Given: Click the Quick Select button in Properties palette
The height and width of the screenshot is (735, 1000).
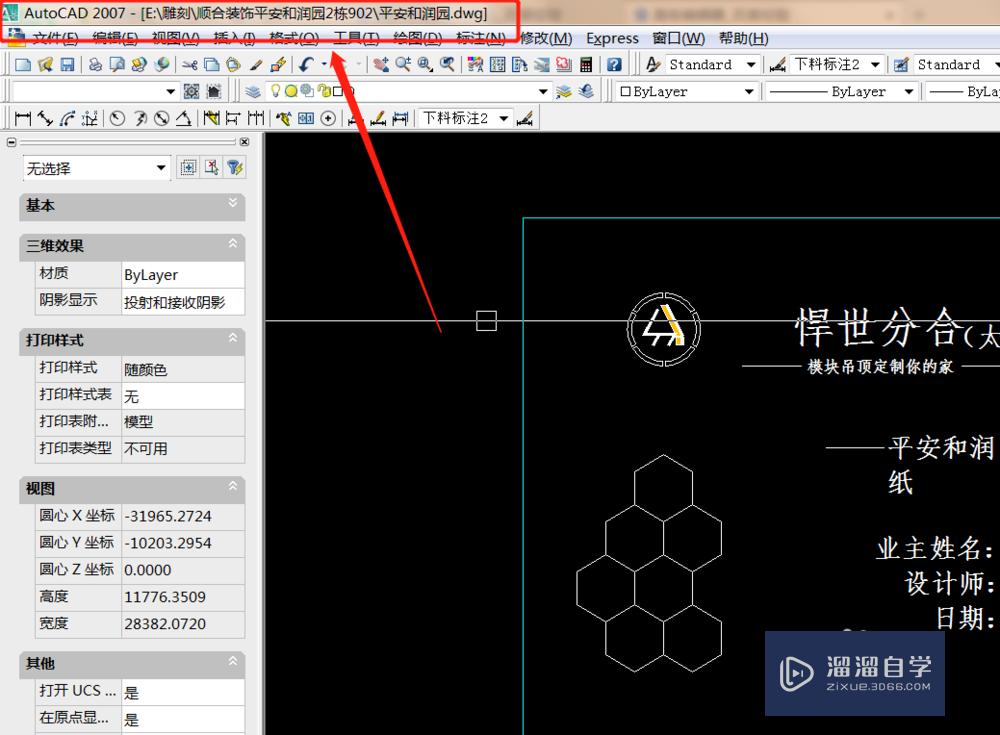Looking at the screenshot, I should tap(235, 166).
